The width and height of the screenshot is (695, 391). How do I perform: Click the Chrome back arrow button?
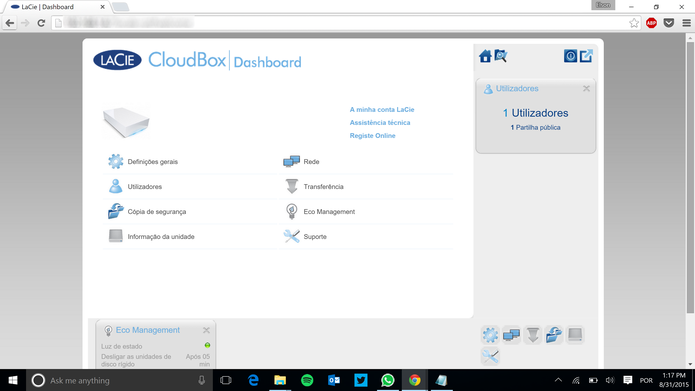(10, 23)
